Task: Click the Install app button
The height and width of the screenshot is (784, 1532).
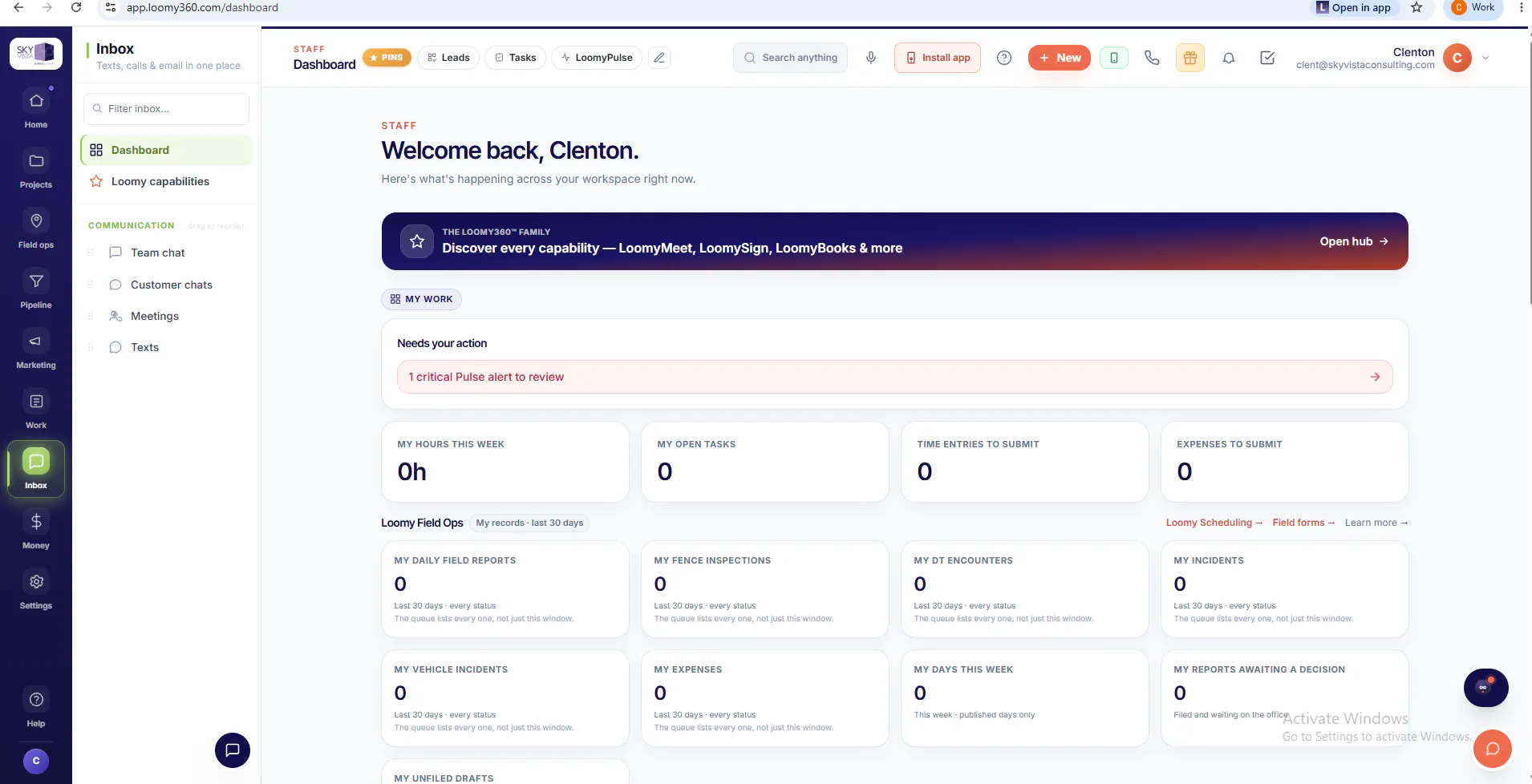Action: point(938,58)
